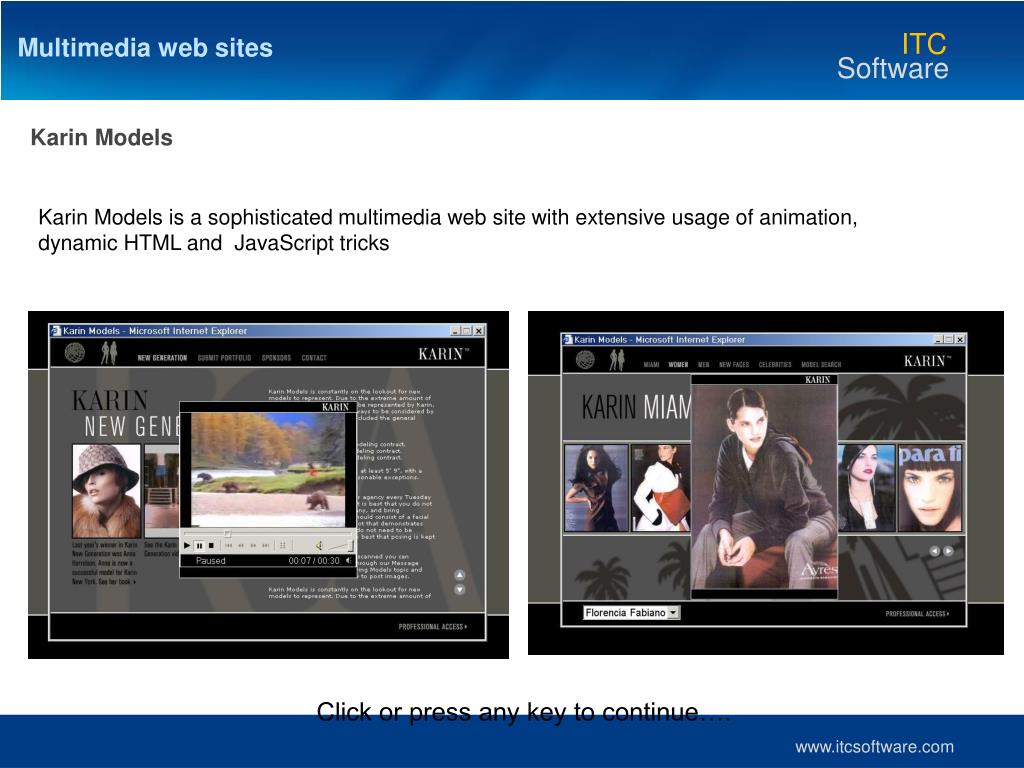Click the two-models silhouette icon in the left window
Viewport: 1024px width, 768px height.
click(109, 353)
